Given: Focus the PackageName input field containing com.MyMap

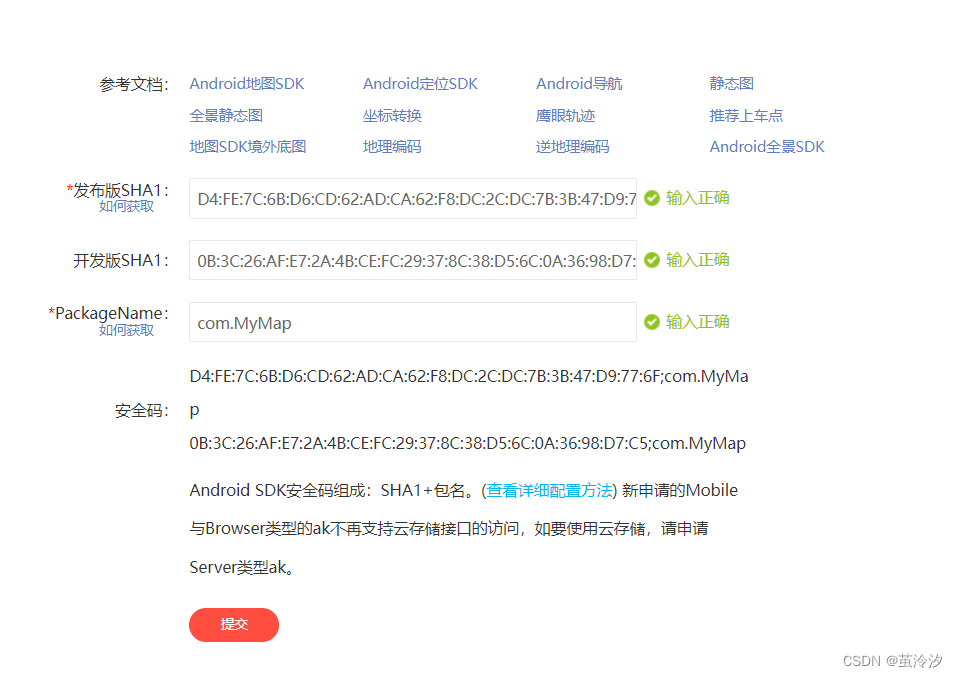Looking at the screenshot, I should coord(413,322).
